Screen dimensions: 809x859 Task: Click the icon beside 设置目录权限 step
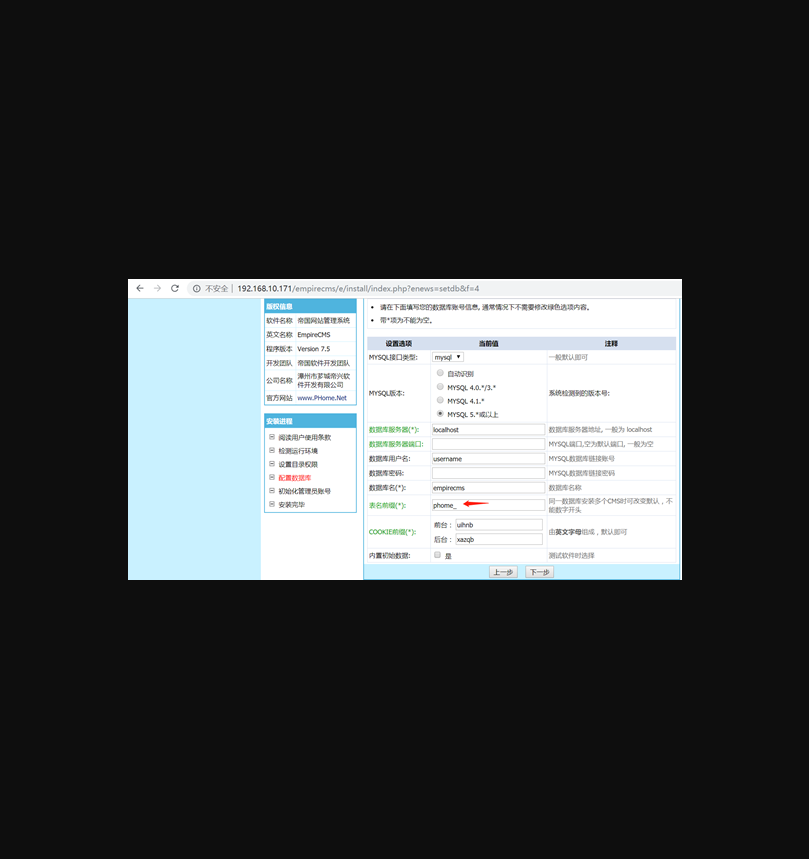271,464
